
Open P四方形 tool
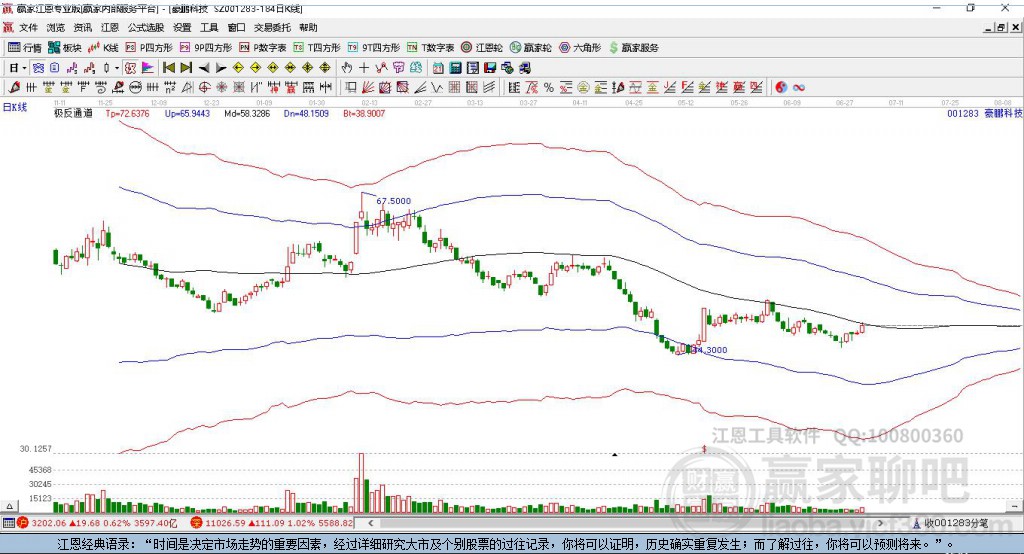(x=149, y=48)
